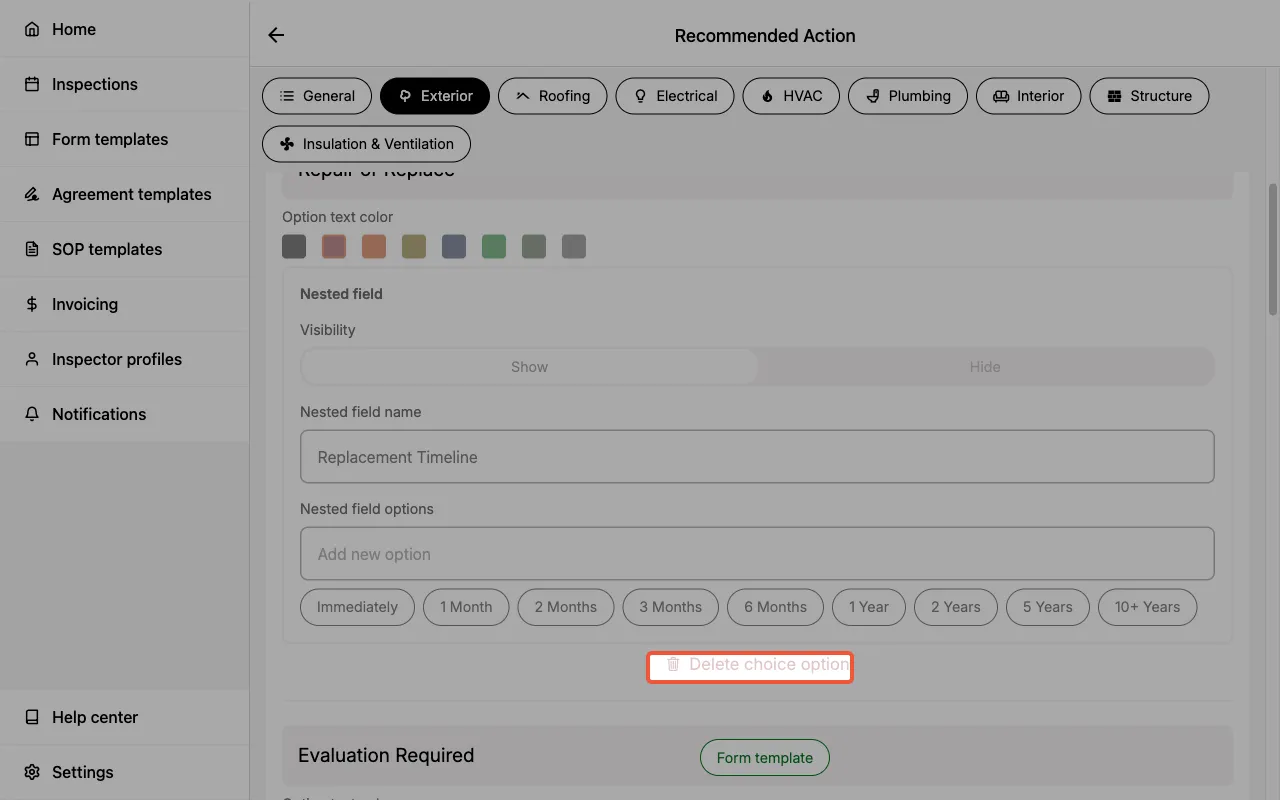Open the Form template button near Evaluation Required
This screenshot has width=1280, height=800.
[x=764, y=757]
